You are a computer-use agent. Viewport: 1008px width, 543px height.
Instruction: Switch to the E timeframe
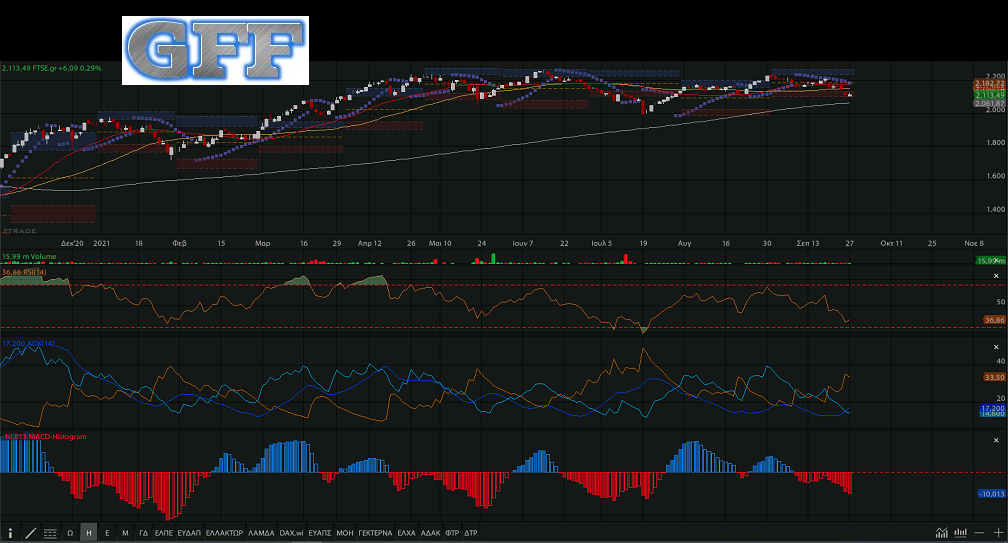[x=107, y=533]
